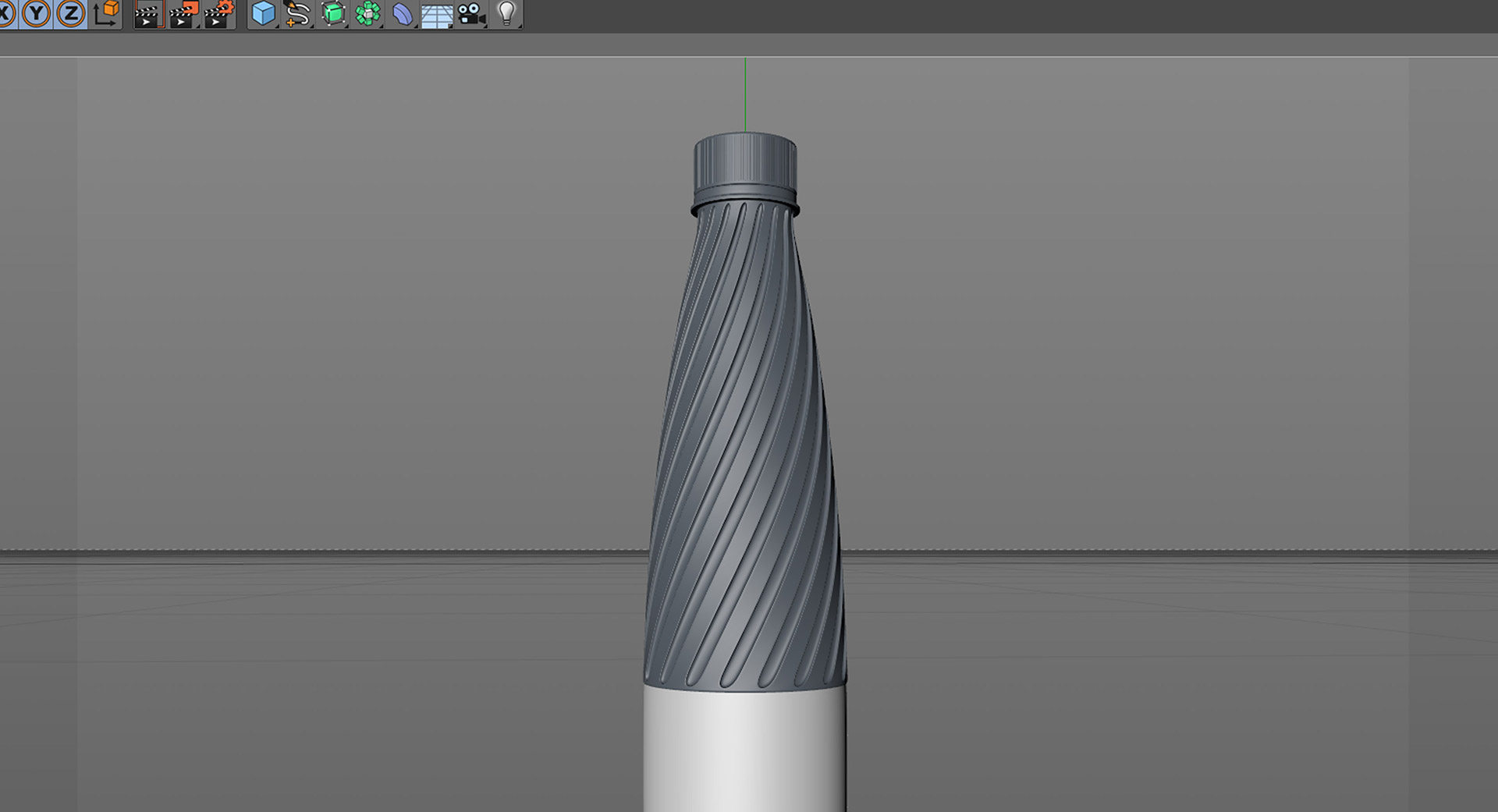Select the twisted ribbed bottle neck
The height and width of the screenshot is (812, 1498).
click(x=745, y=445)
